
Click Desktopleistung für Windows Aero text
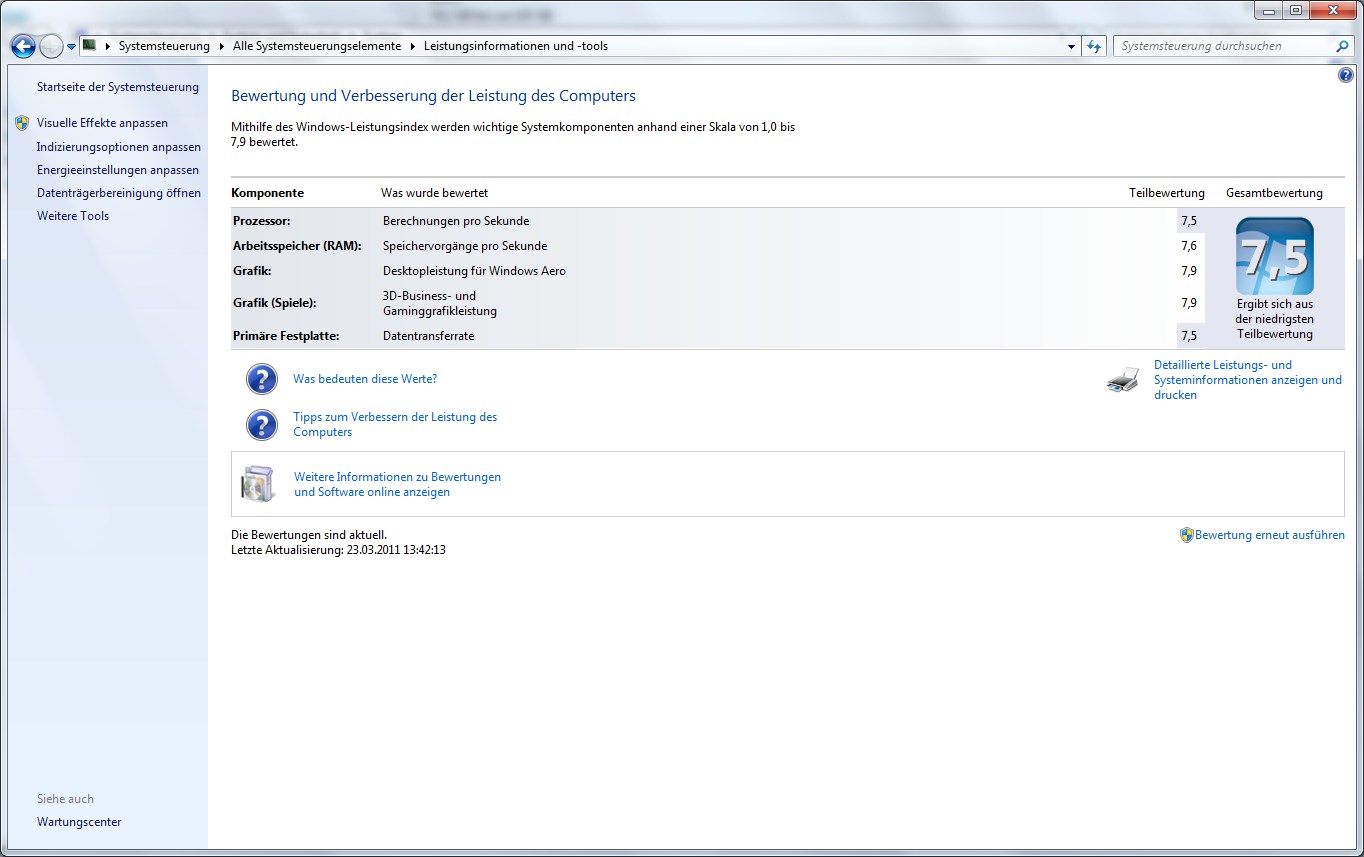[474, 271]
